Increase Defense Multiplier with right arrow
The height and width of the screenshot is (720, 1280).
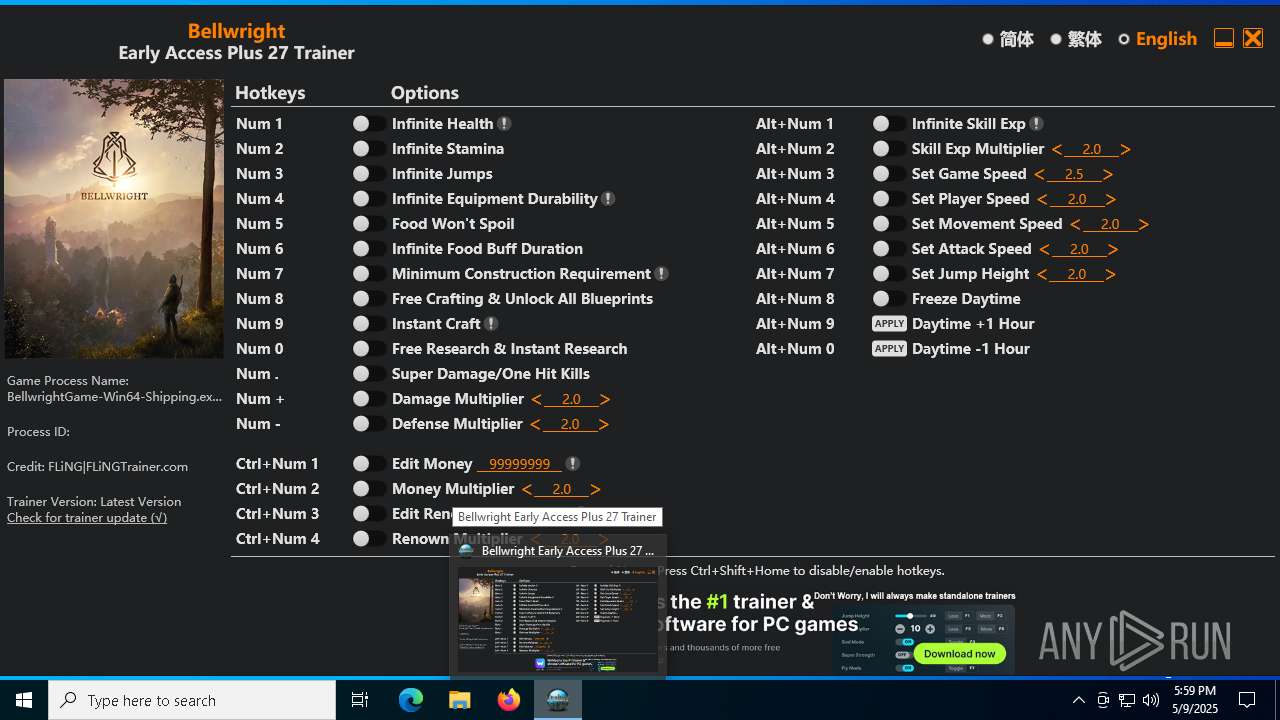click(604, 424)
